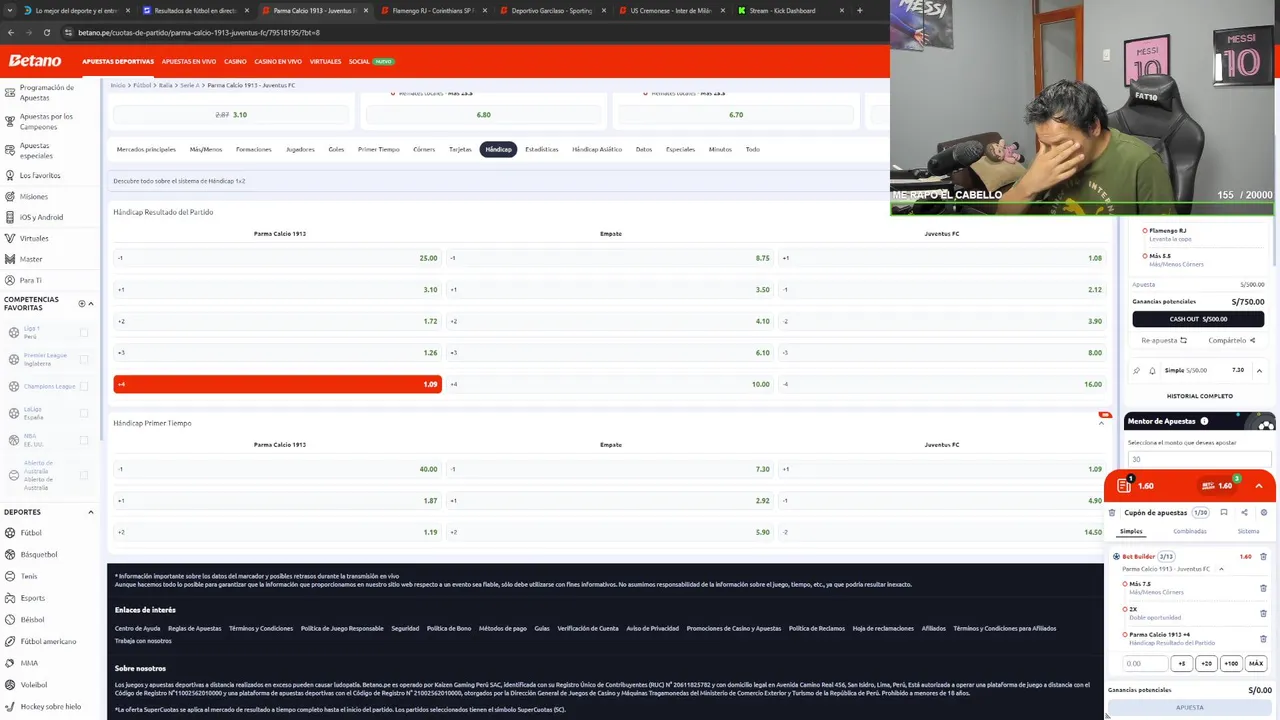The width and height of the screenshot is (1280, 720).
Task: Open Casino en Vivo menu
Action: click(278, 61)
